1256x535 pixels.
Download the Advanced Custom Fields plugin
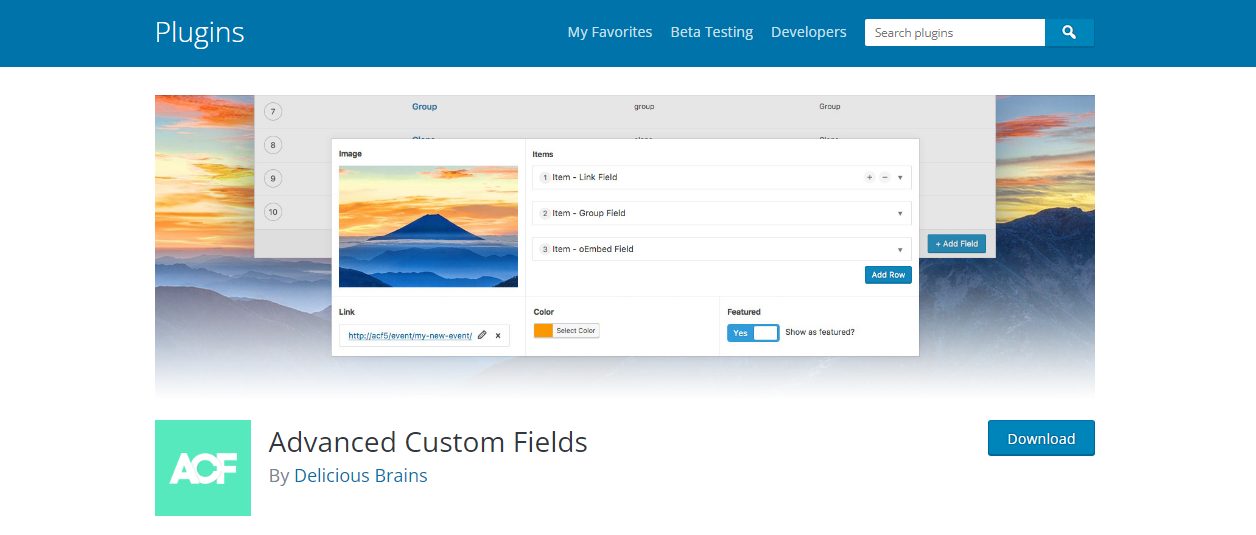1041,438
